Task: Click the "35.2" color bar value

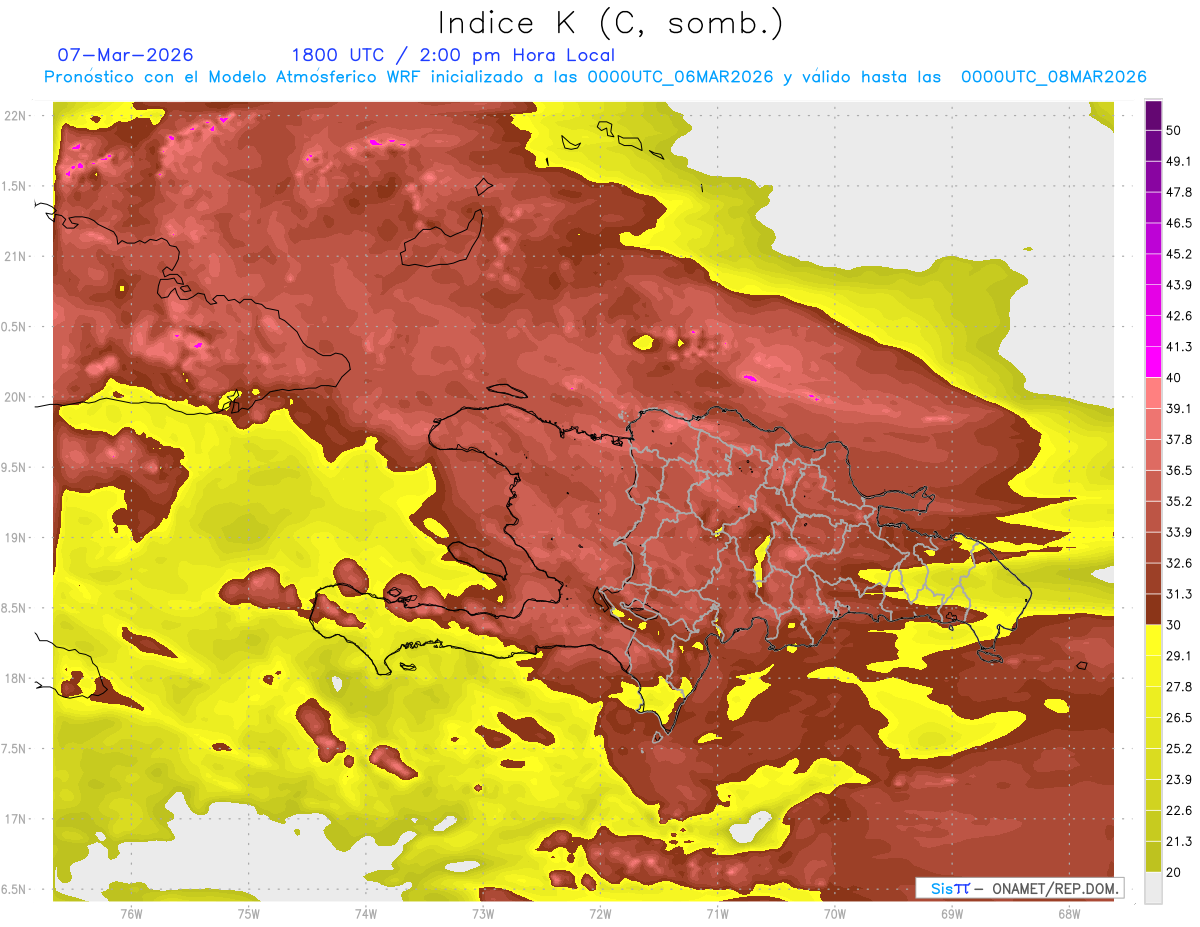Action: pyautogui.click(x=1178, y=501)
